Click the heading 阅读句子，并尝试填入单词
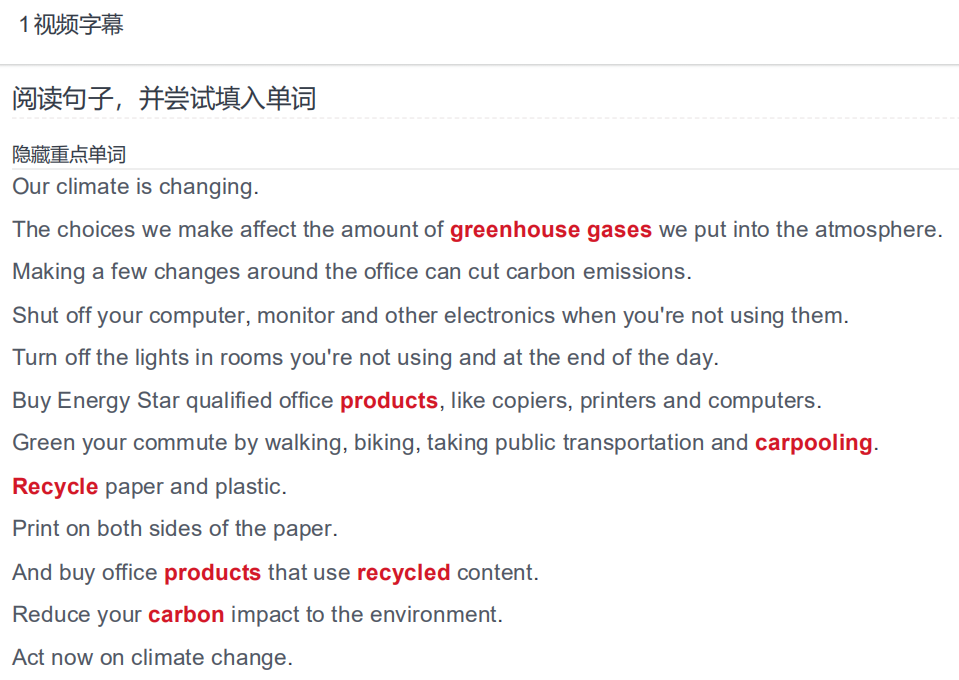Viewport: 959px width, 680px height. [x=164, y=98]
